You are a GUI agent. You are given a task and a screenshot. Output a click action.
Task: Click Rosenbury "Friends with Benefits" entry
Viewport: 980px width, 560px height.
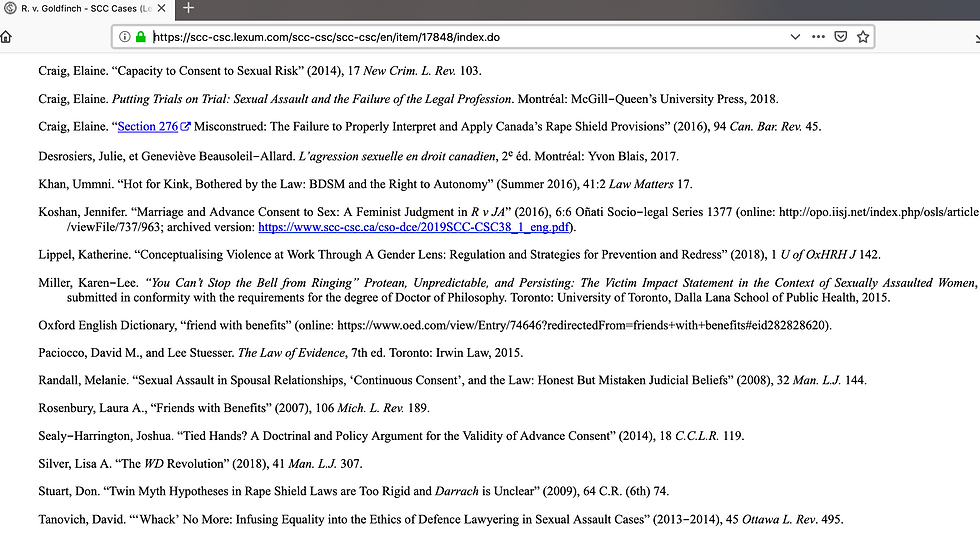(x=234, y=408)
